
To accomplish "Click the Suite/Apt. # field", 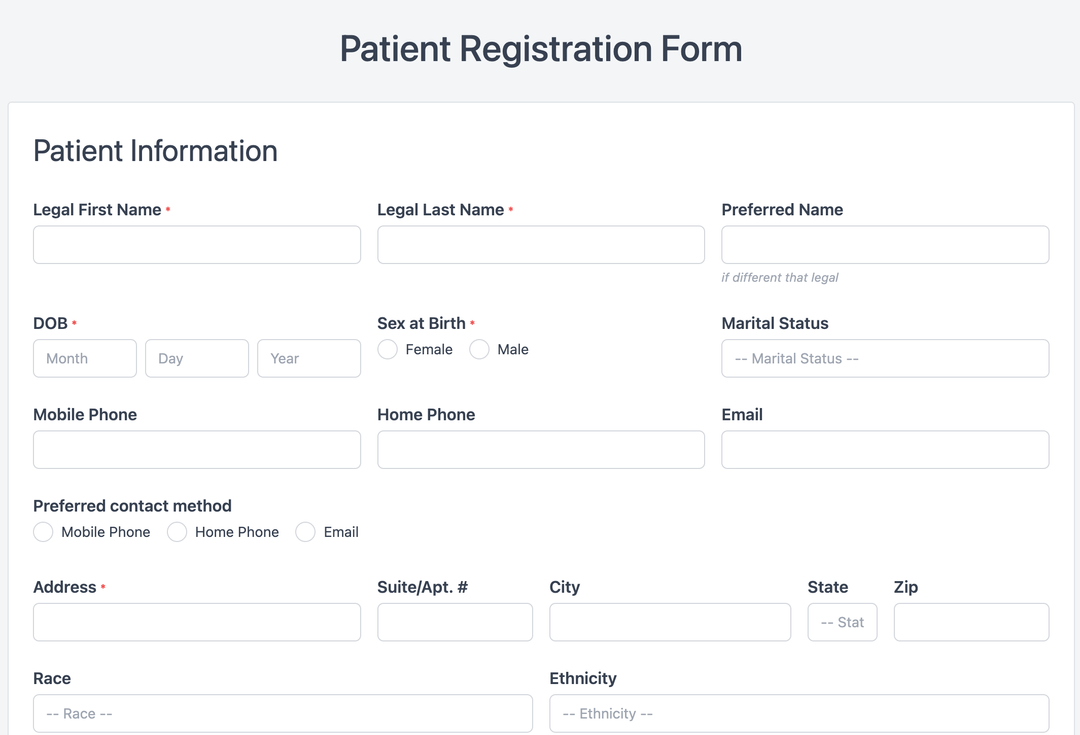I will [x=455, y=622].
